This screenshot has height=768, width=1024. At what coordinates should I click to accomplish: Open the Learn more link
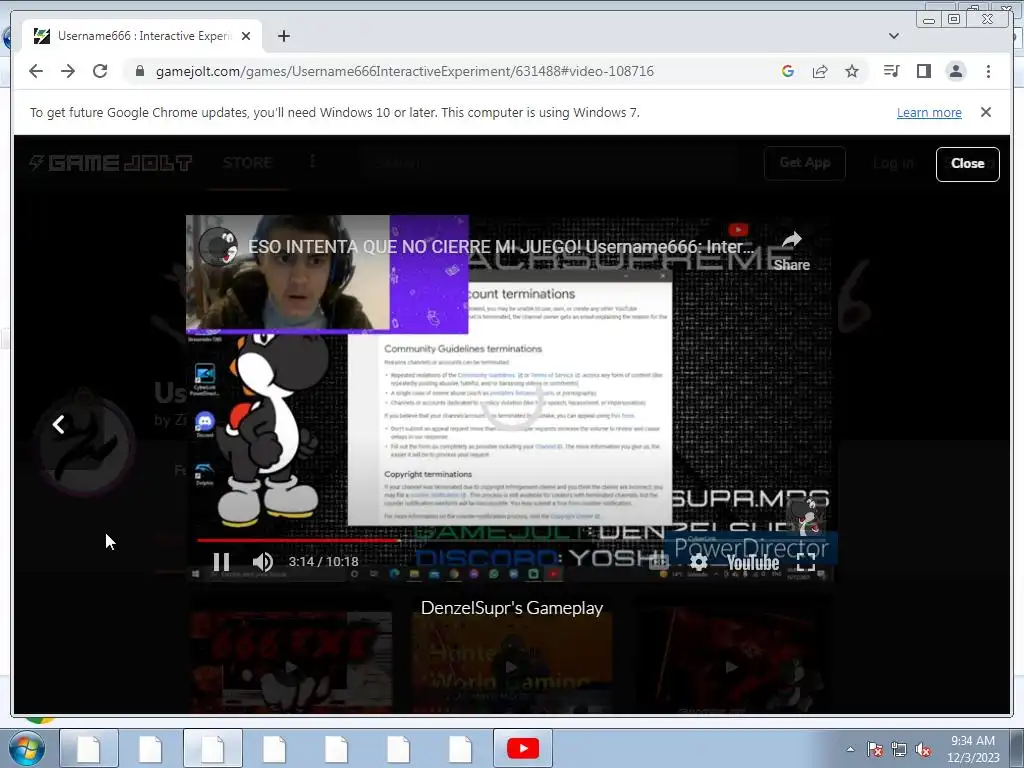[929, 112]
